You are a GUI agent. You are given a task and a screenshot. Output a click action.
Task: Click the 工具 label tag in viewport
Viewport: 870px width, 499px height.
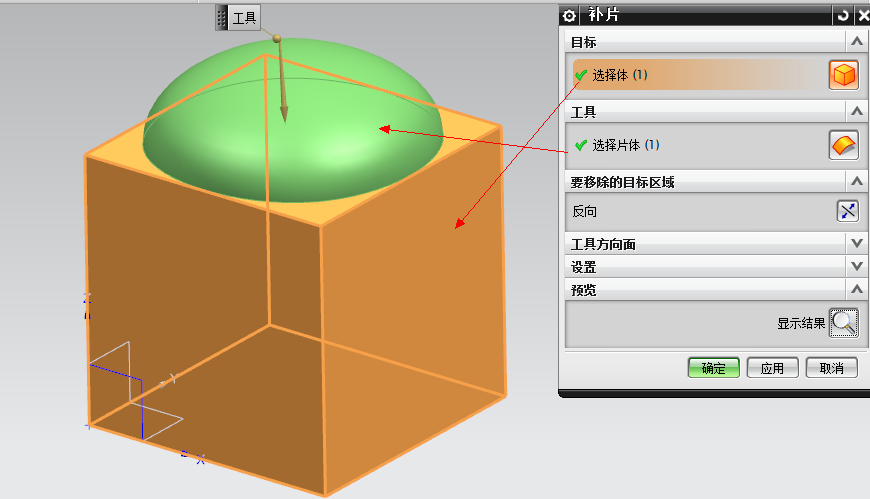click(x=244, y=18)
